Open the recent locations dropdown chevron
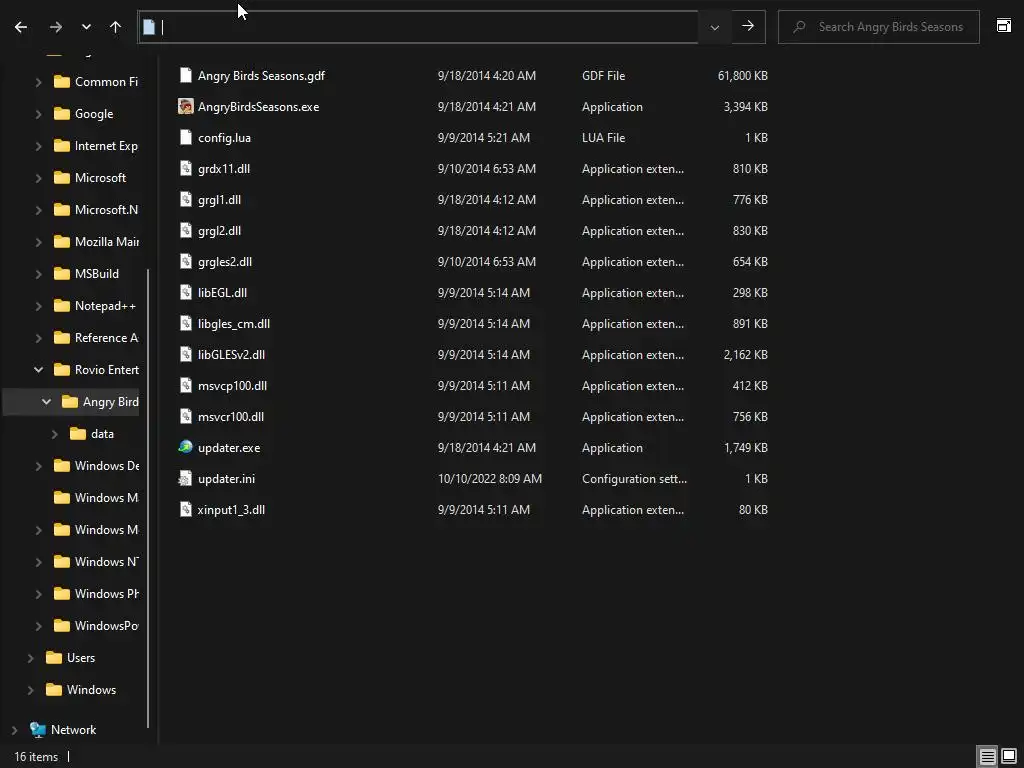 click(86, 27)
